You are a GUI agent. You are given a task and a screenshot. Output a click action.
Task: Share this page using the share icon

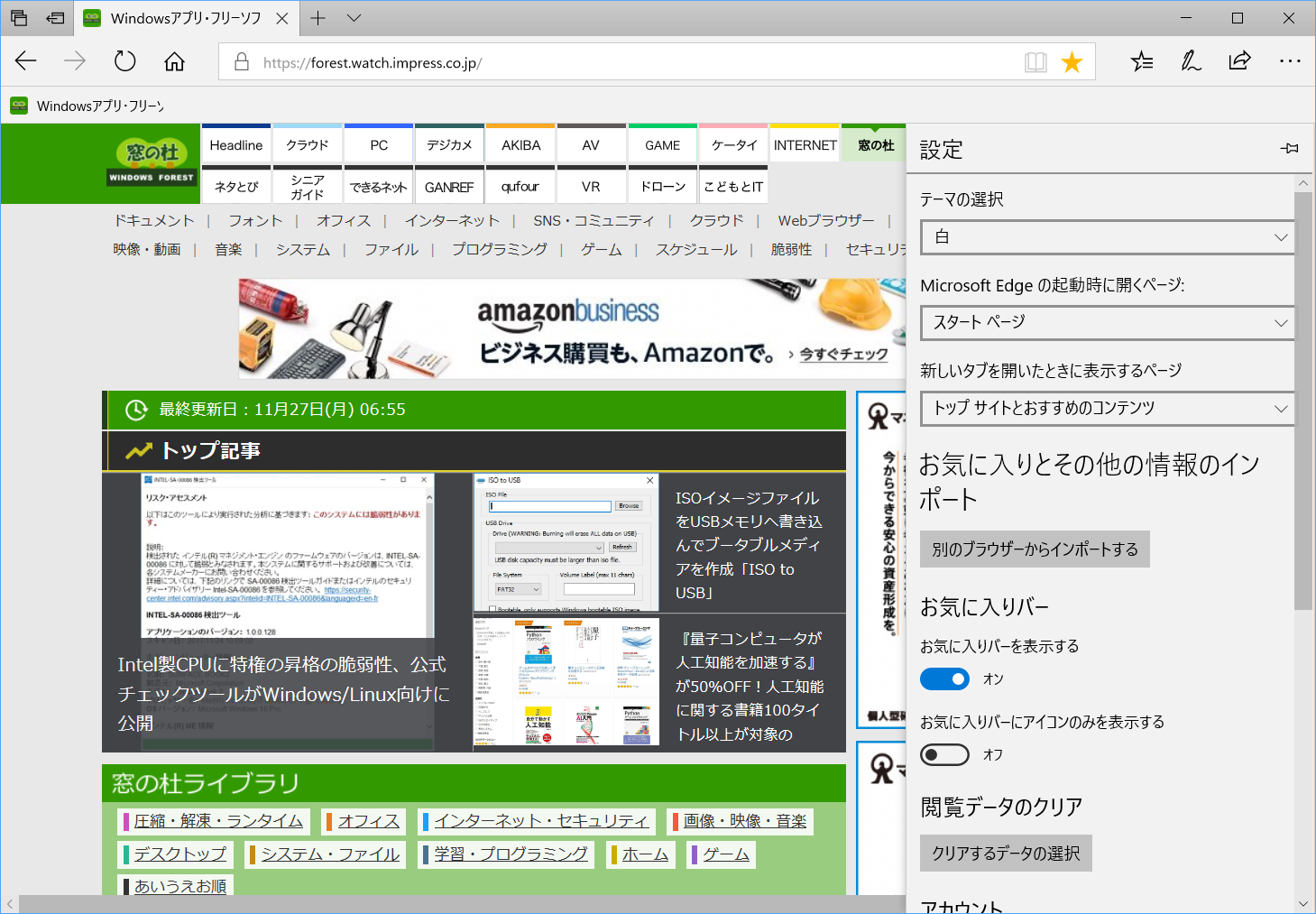(x=1239, y=61)
